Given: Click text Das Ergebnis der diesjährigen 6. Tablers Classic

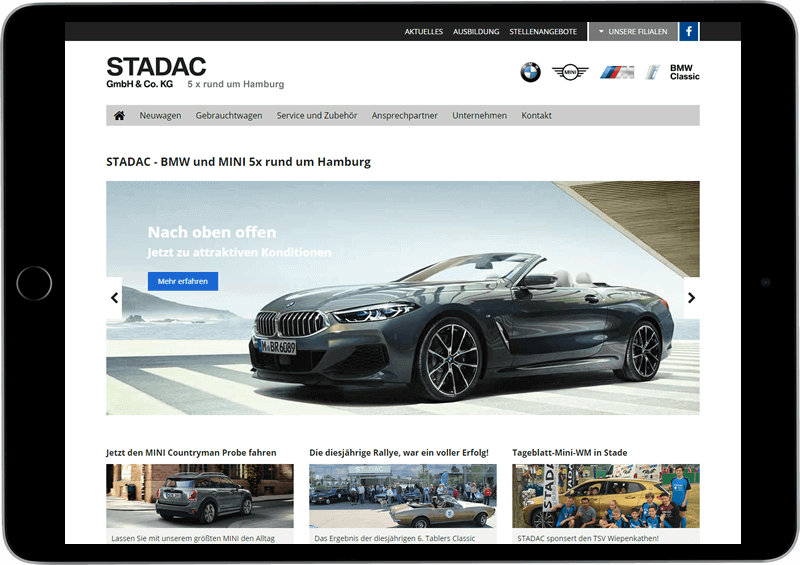Looking at the screenshot, I should tap(394, 538).
